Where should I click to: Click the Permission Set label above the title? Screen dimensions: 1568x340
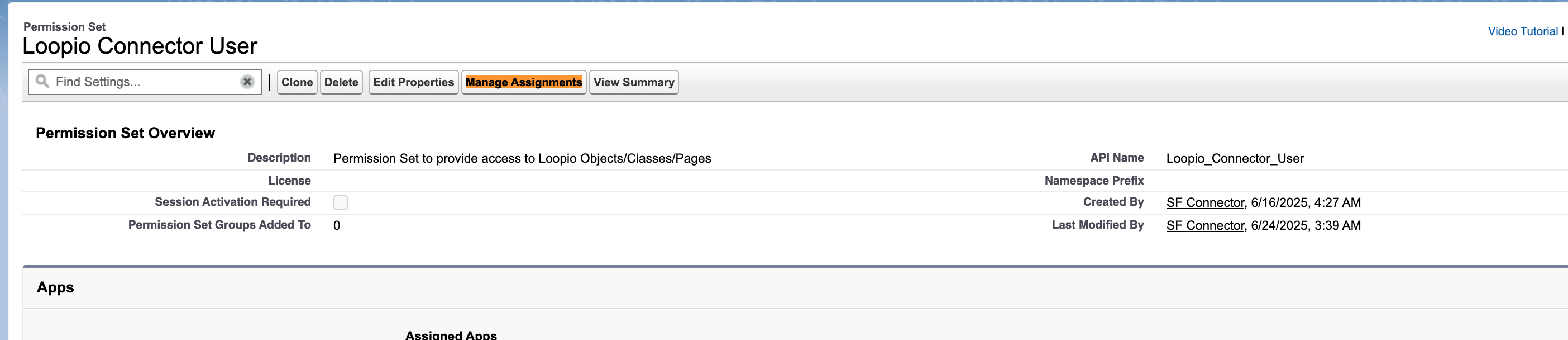pyautogui.click(x=65, y=27)
